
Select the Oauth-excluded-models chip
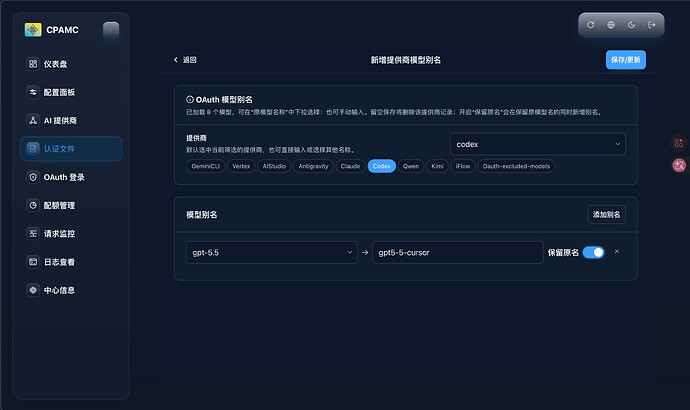516,166
